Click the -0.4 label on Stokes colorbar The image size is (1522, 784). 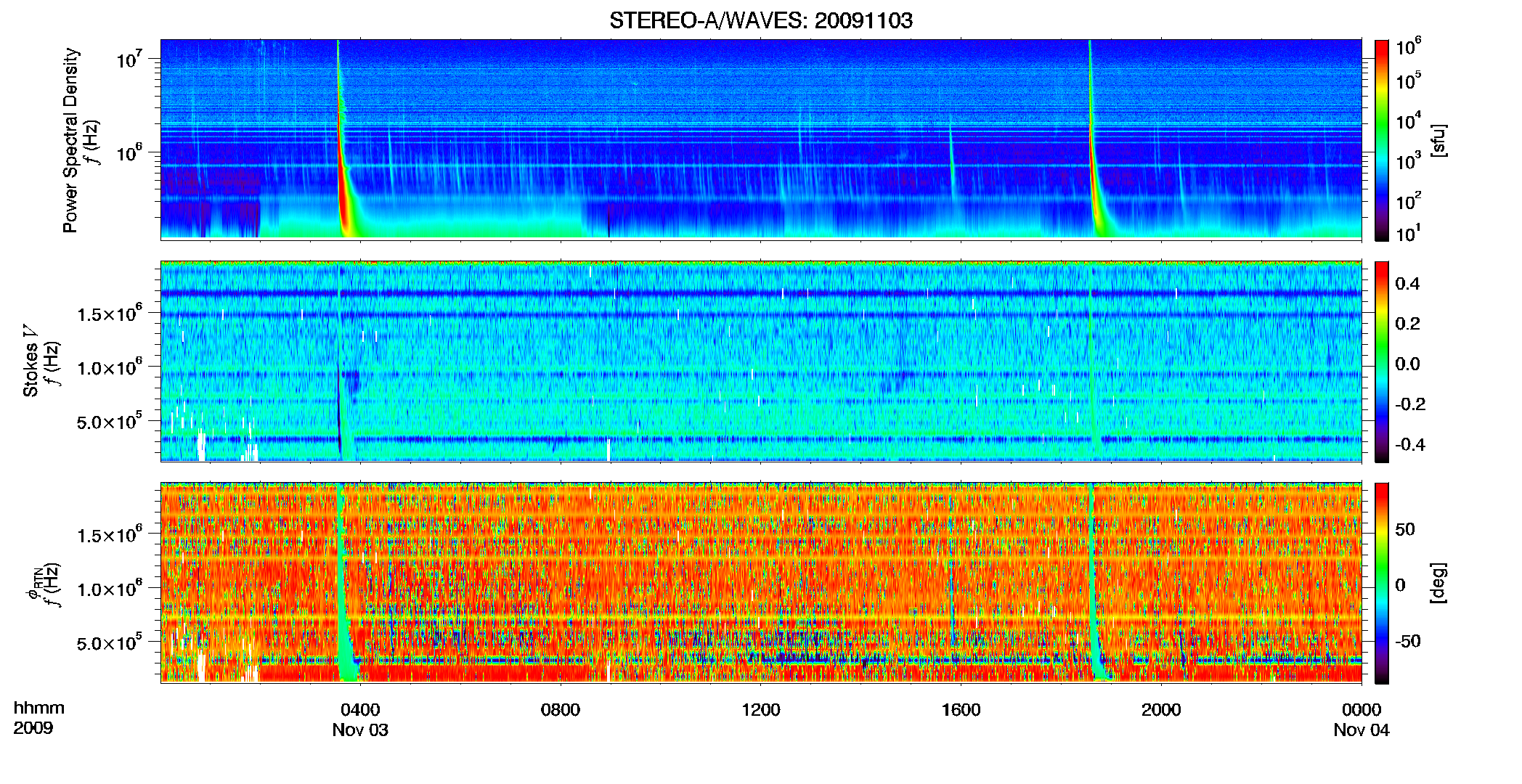pyautogui.click(x=1409, y=444)
